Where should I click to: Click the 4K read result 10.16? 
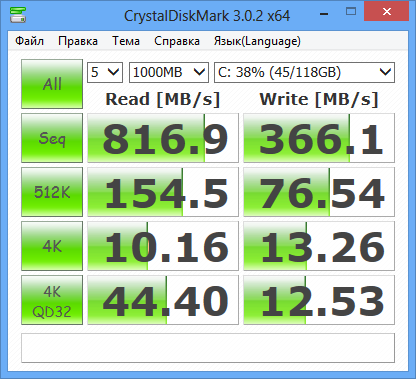click(x=163, y=246)
